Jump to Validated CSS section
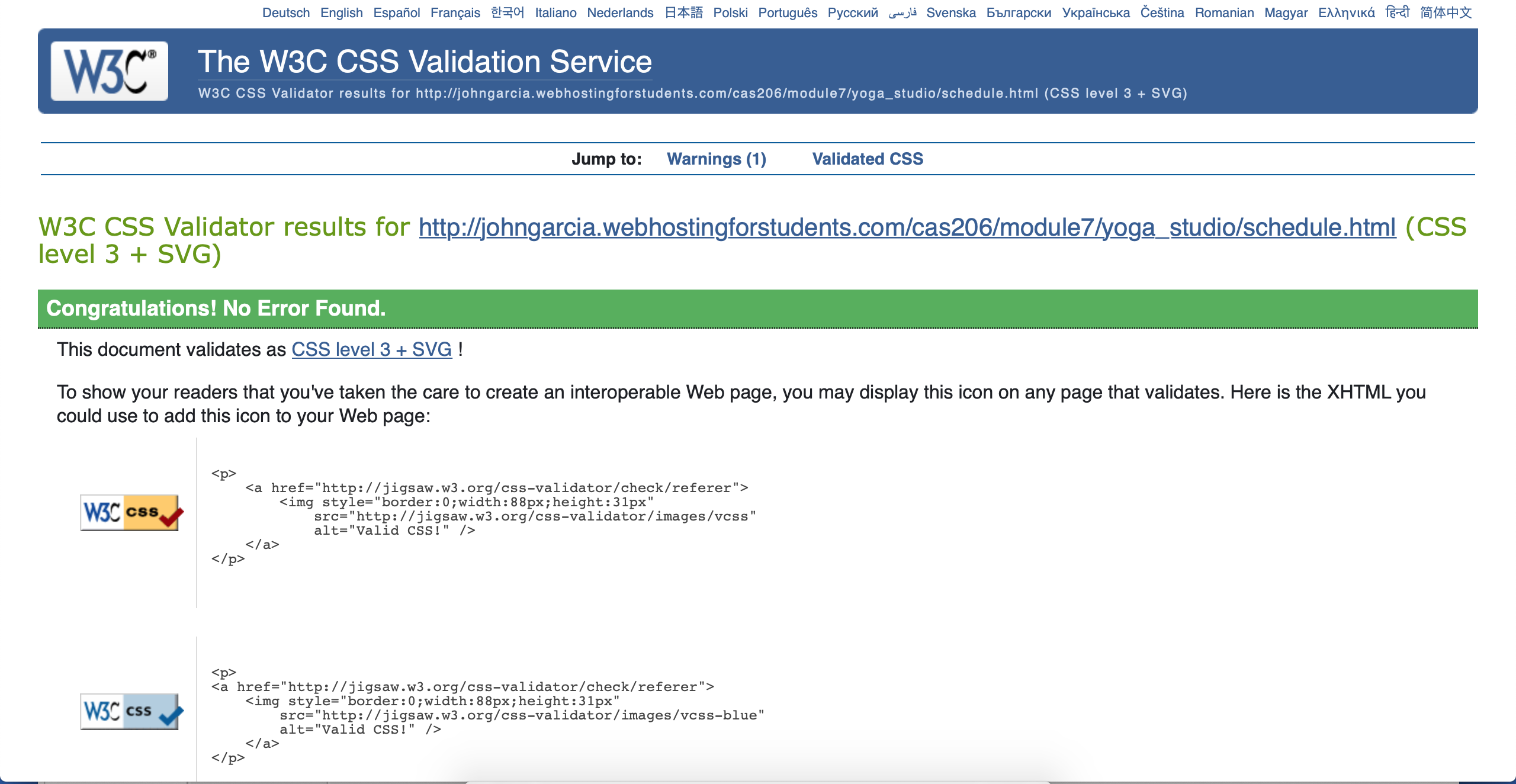The width and height of the screenshot is (1516, 784). 867,159
